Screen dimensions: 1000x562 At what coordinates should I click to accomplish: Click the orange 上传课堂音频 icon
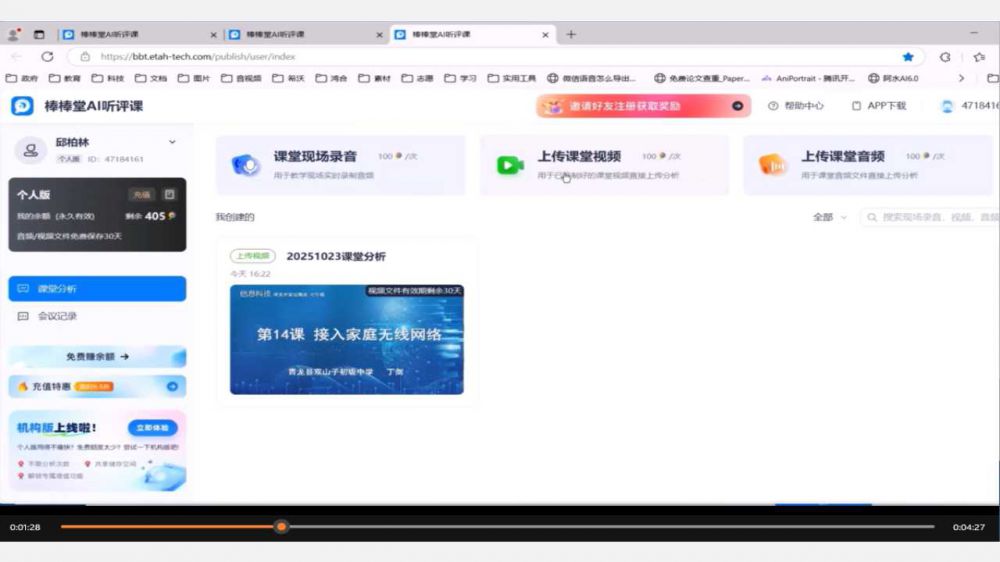[771, 165]
